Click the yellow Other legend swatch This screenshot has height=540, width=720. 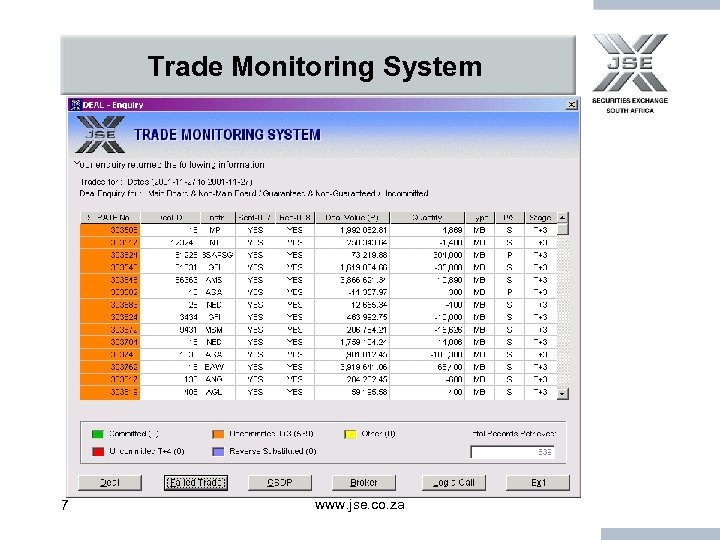(x=350, y=434)
